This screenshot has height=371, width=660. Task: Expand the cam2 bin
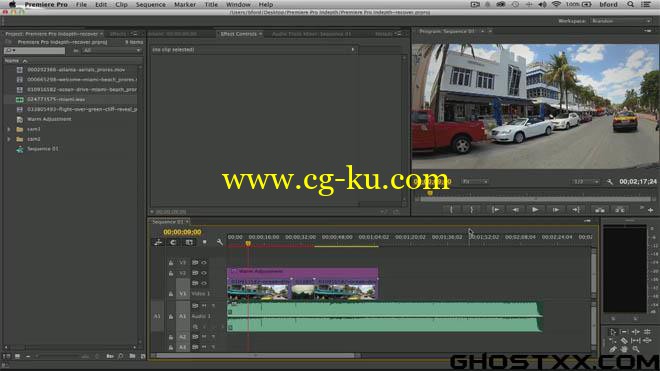click(x=9, y=139)
